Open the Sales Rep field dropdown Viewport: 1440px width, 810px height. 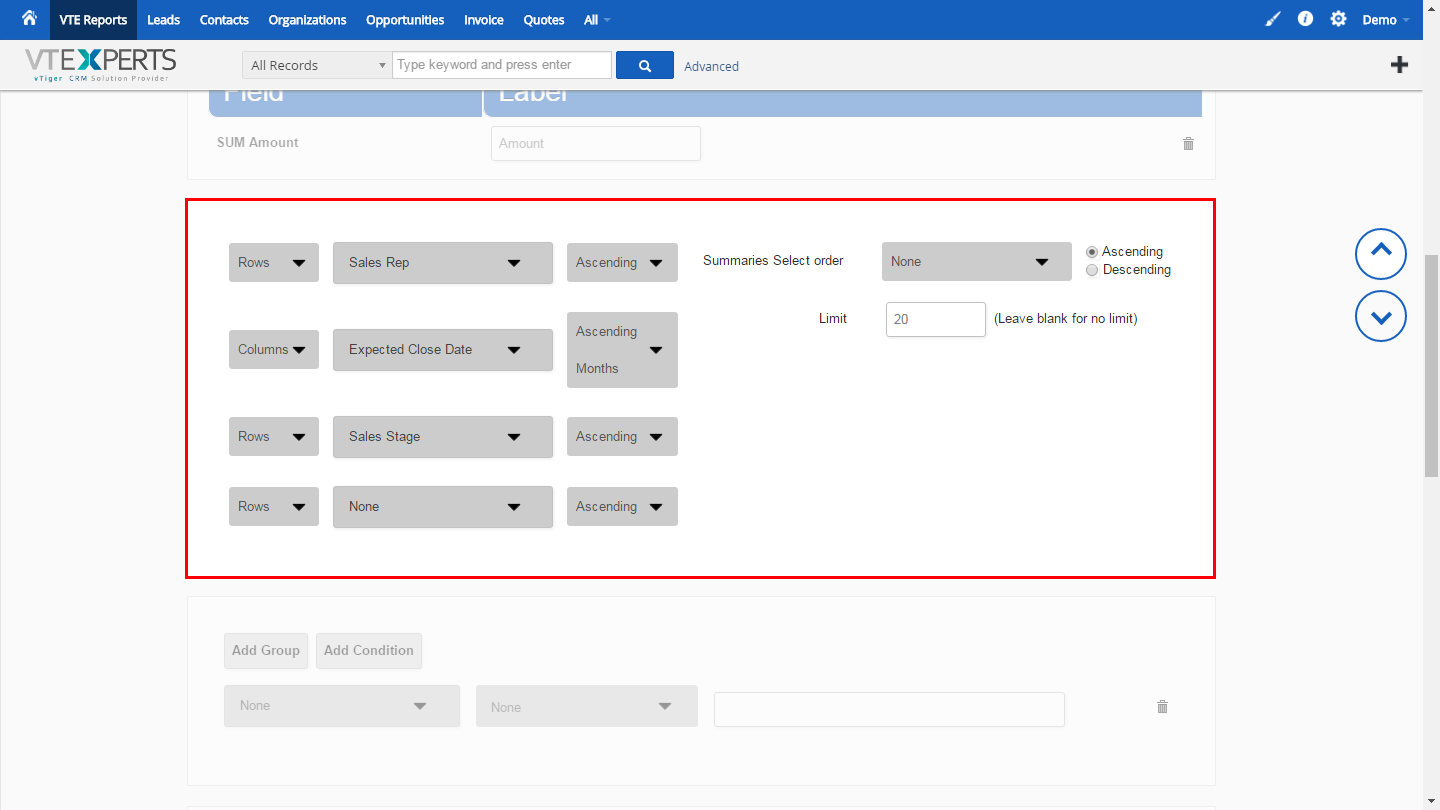pyautogui.click(x=443, y=262)
